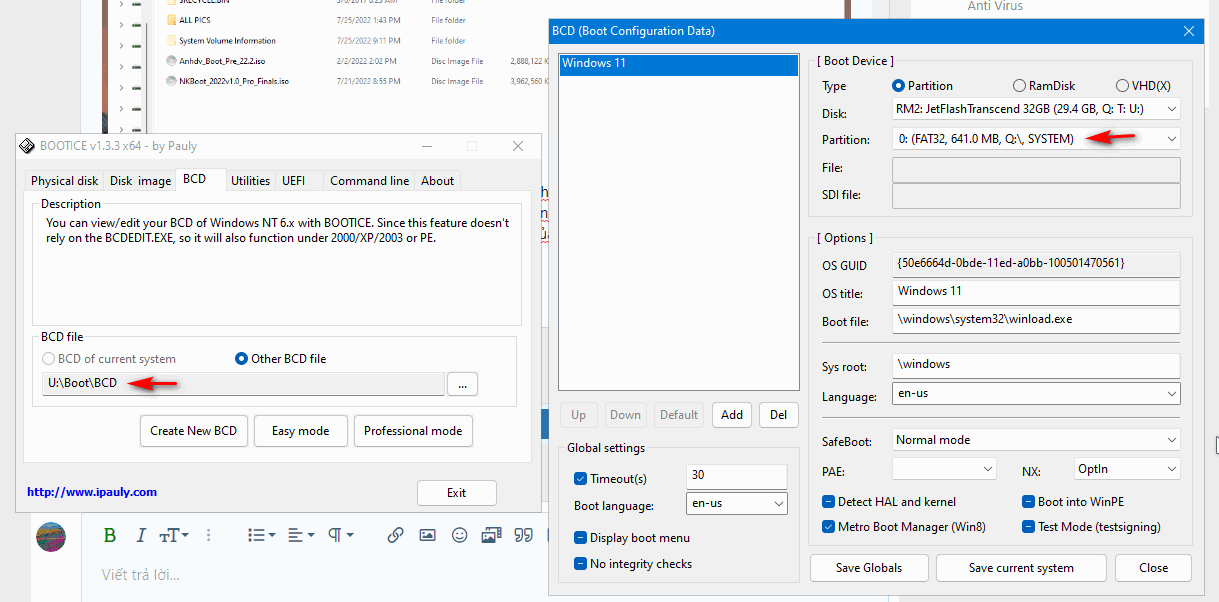Open the emoji picker in the reply editor

459,535
